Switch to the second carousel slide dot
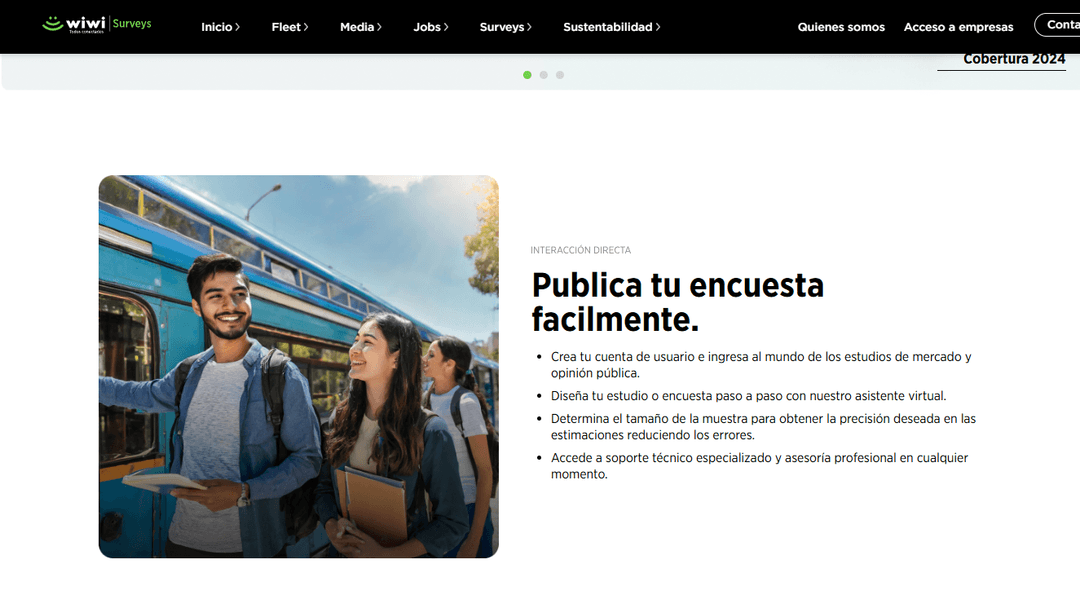Screen dimensions: 1080x599 (543, 75)
